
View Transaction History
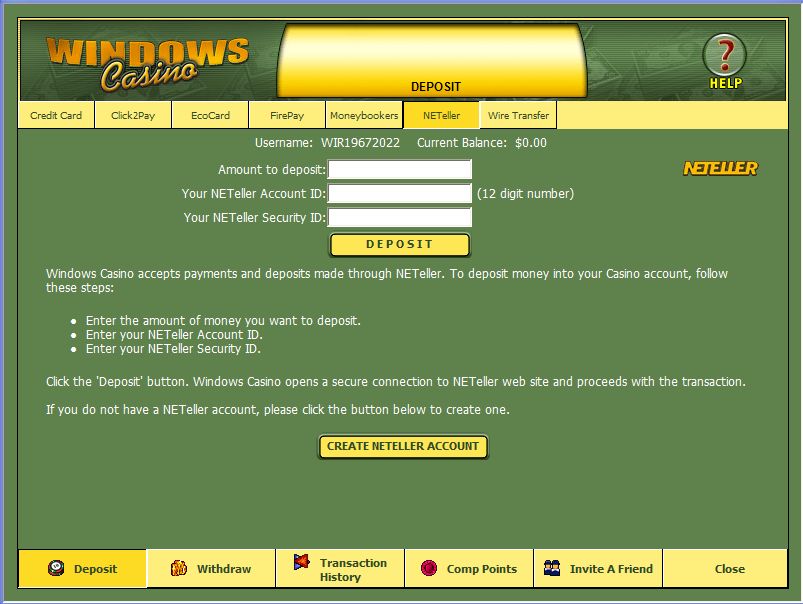point(340,568)
